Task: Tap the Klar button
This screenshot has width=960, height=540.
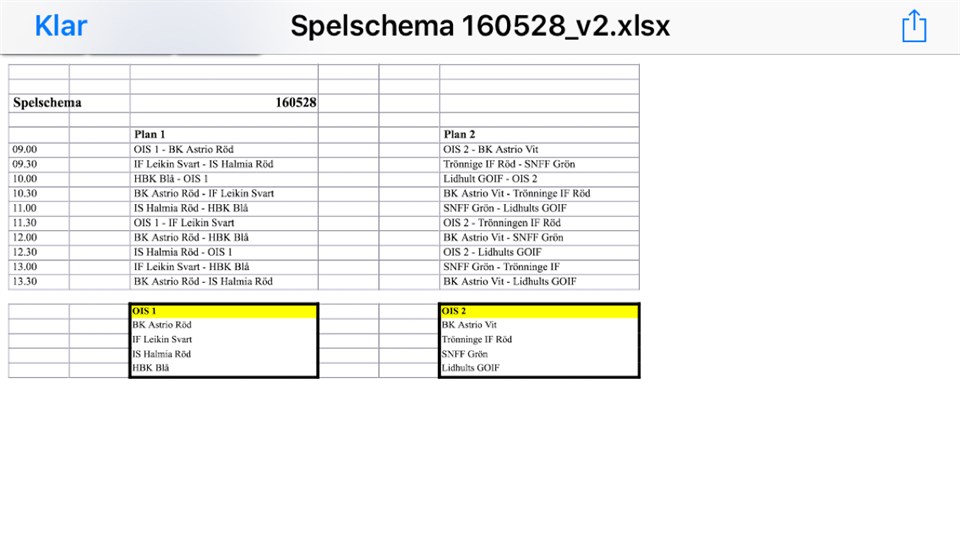Action: 61,27
